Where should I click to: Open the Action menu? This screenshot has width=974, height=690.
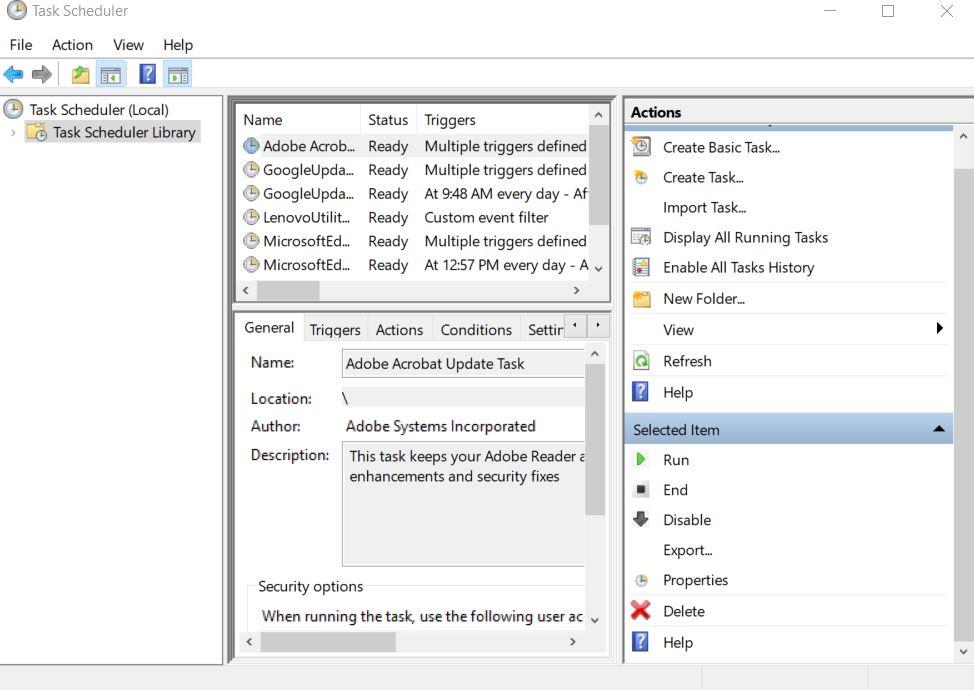72,45
